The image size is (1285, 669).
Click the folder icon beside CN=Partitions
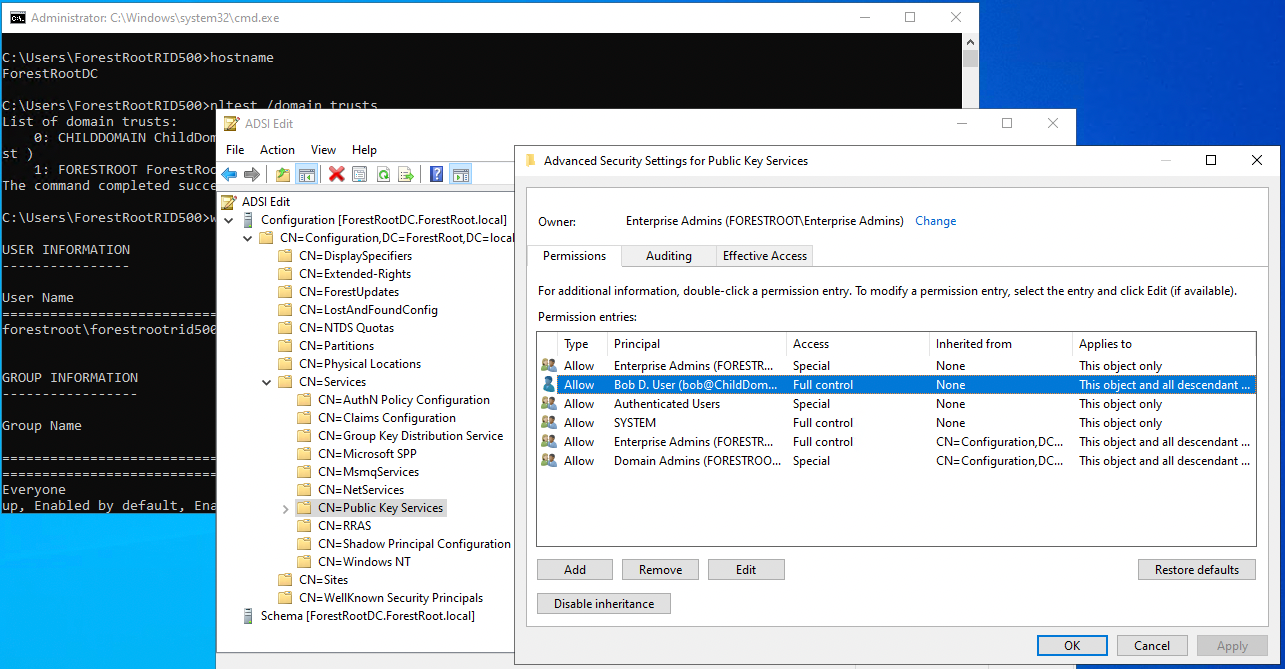point(285,346)
